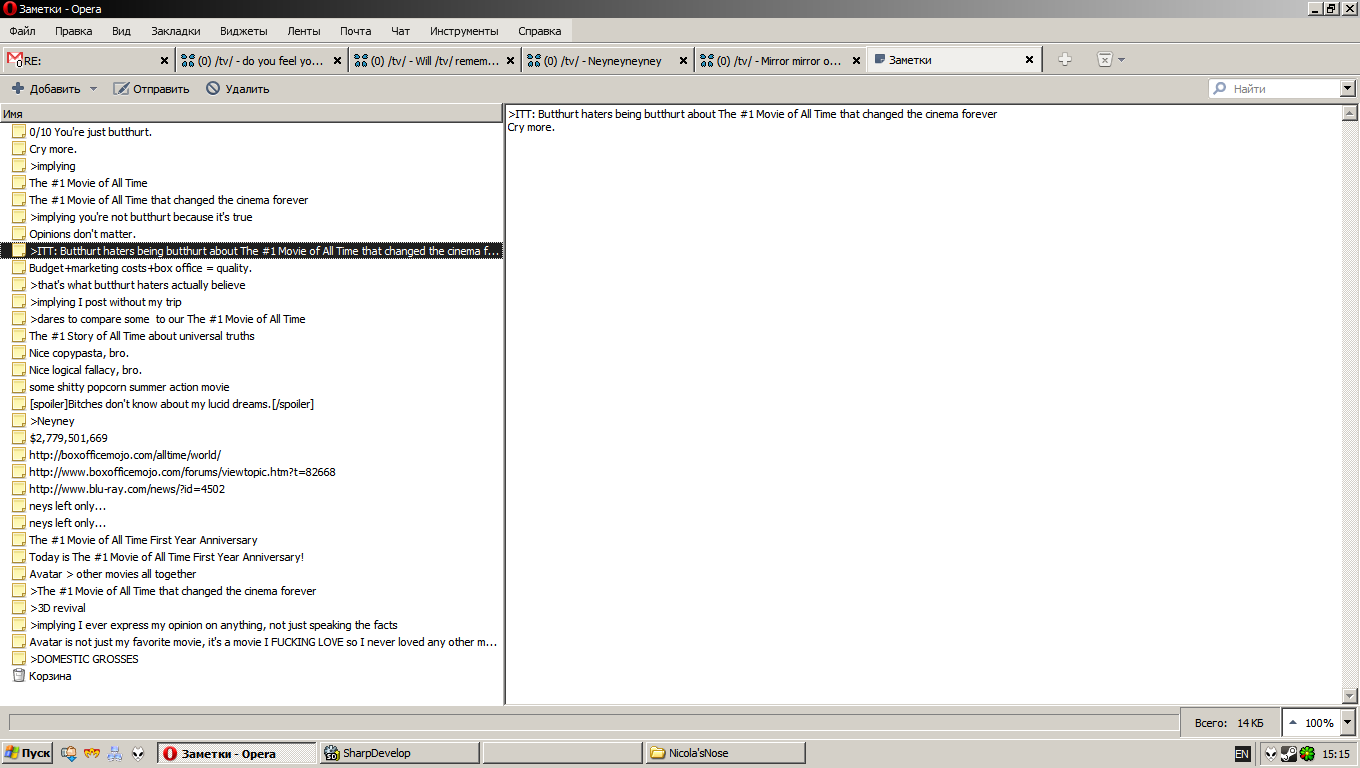Click the alien tray icon near clock

pyautogui.click(x=1271, y=753)
